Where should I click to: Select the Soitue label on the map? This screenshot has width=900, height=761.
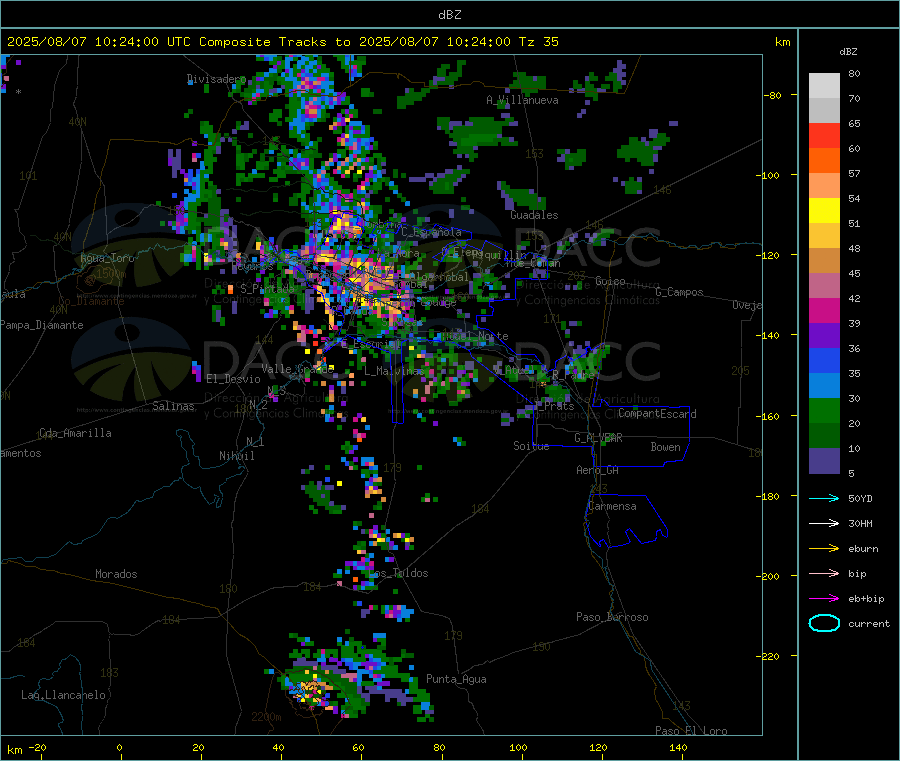pos(531,446)
